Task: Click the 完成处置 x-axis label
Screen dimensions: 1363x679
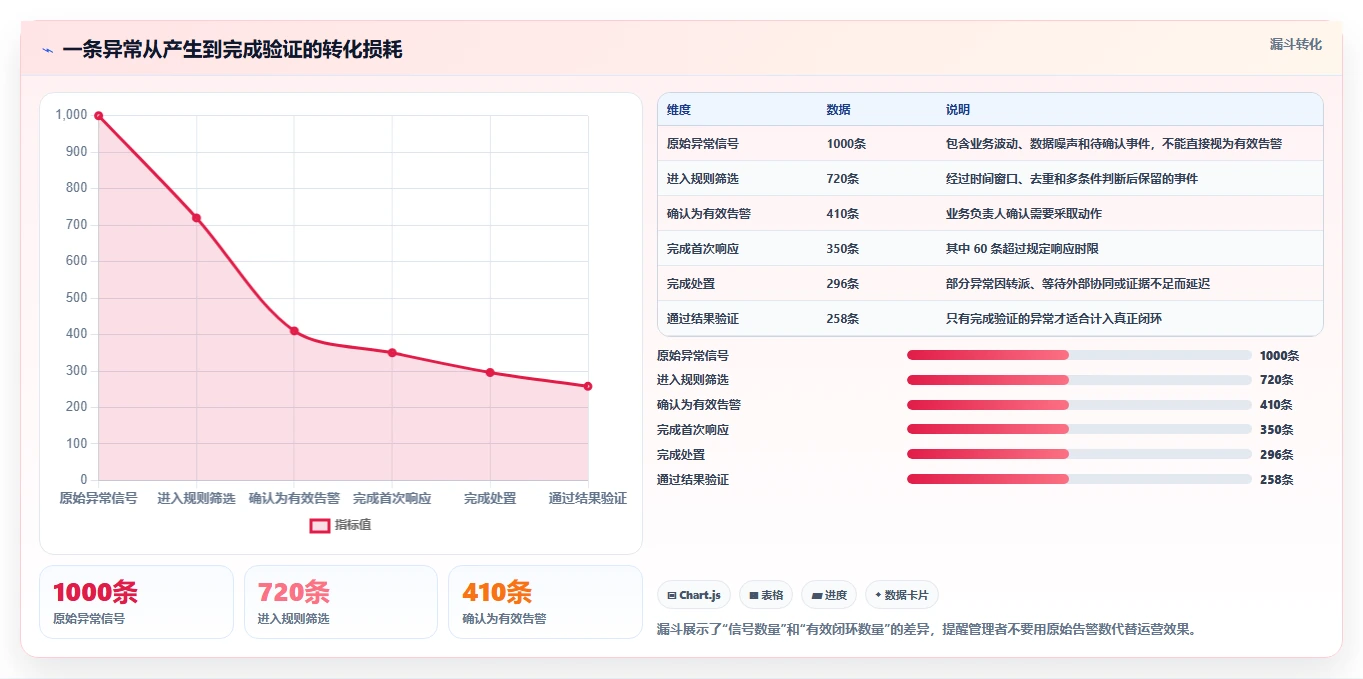Action: pos(490,498)
